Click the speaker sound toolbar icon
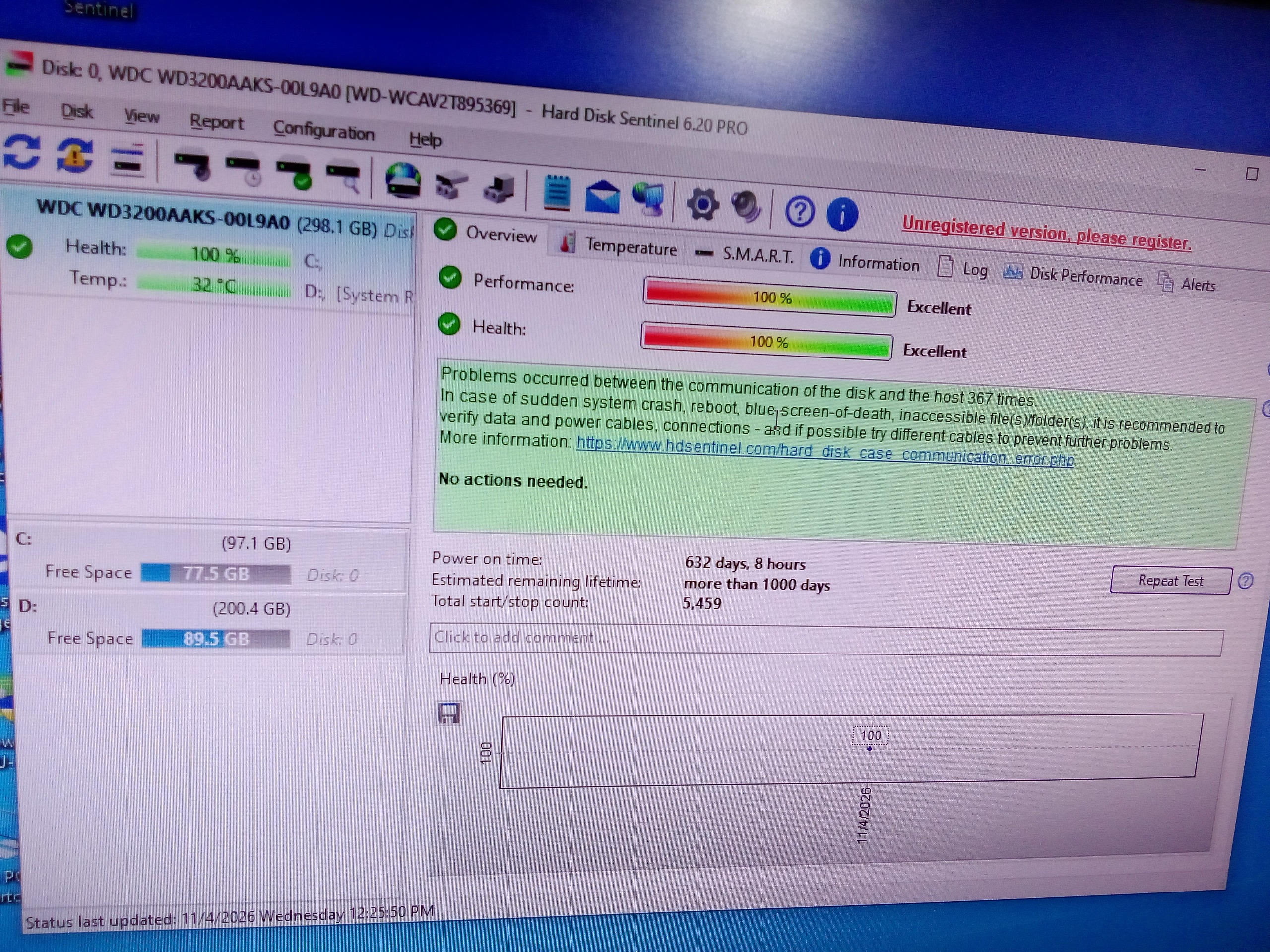Screen dimensions: 1270x952 (746, 207)
